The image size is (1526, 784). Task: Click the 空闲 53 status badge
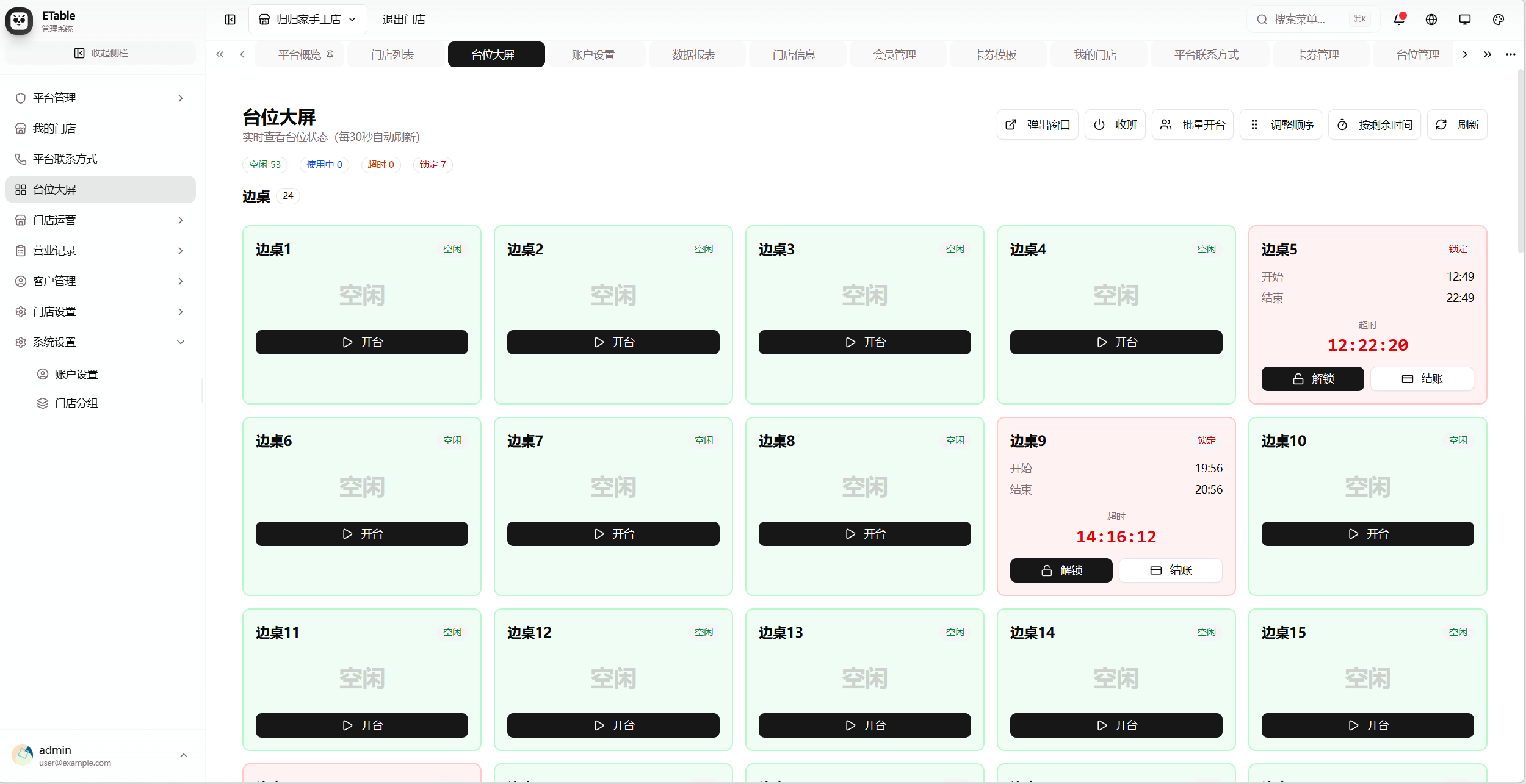[x=265, y=165]
